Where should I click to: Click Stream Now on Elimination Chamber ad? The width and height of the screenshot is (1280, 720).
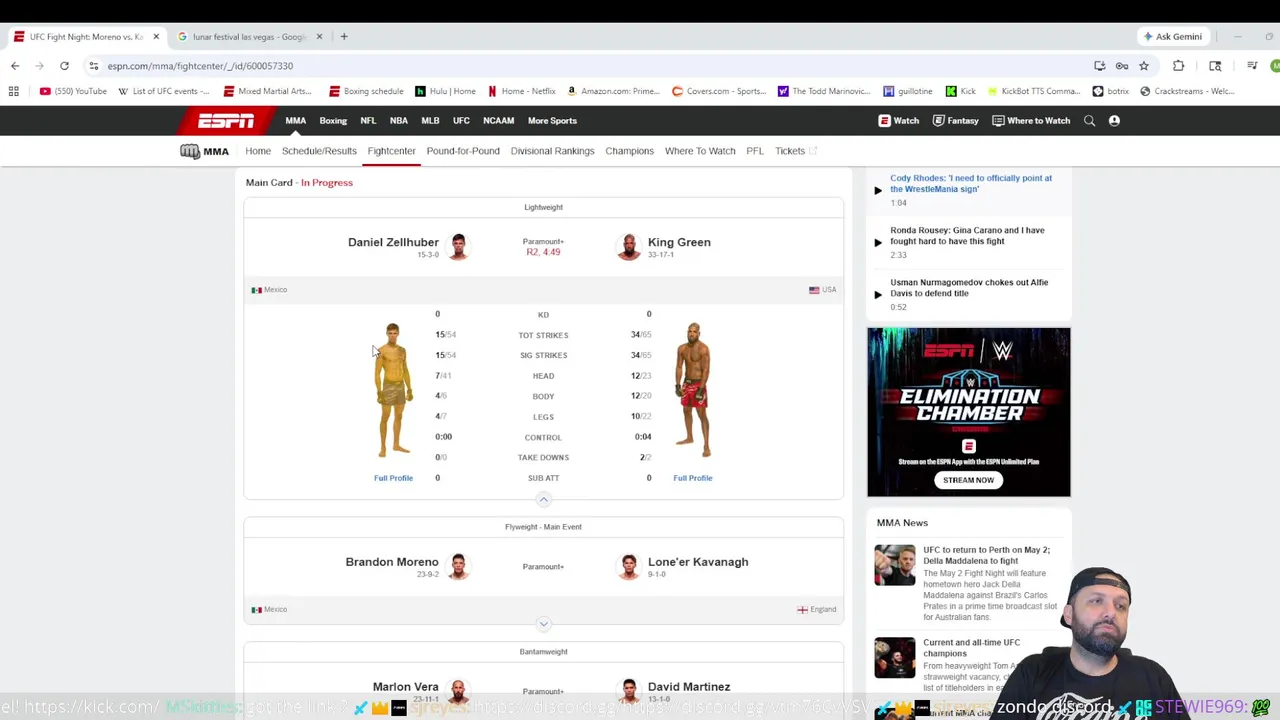[968, 480]
